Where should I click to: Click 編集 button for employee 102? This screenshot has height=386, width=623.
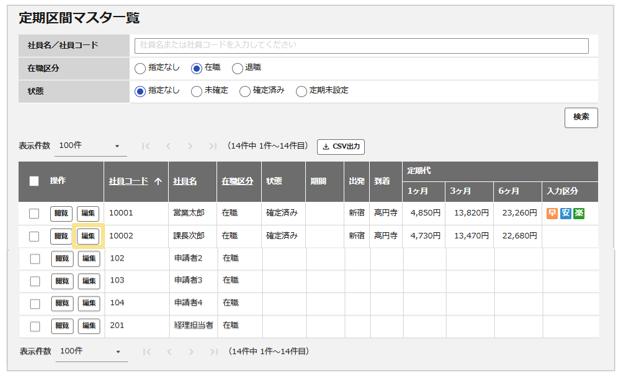[x=89, y=259]
